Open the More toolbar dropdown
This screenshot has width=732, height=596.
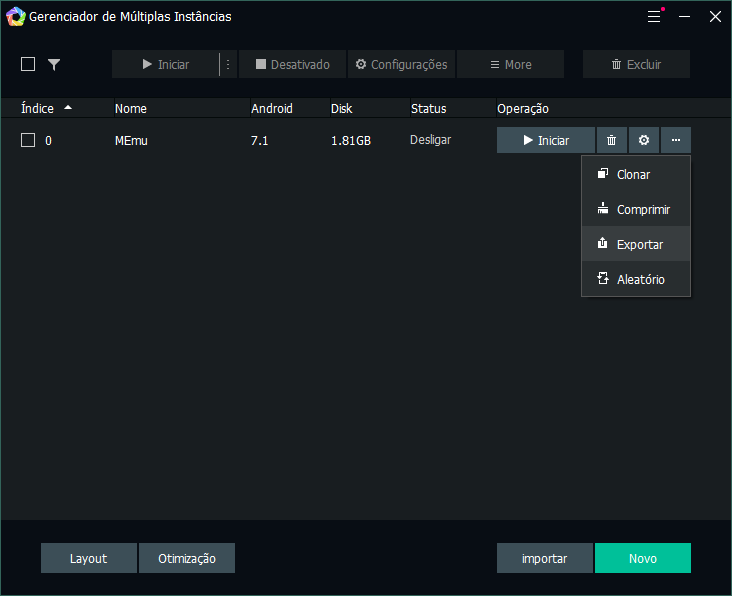510,64
